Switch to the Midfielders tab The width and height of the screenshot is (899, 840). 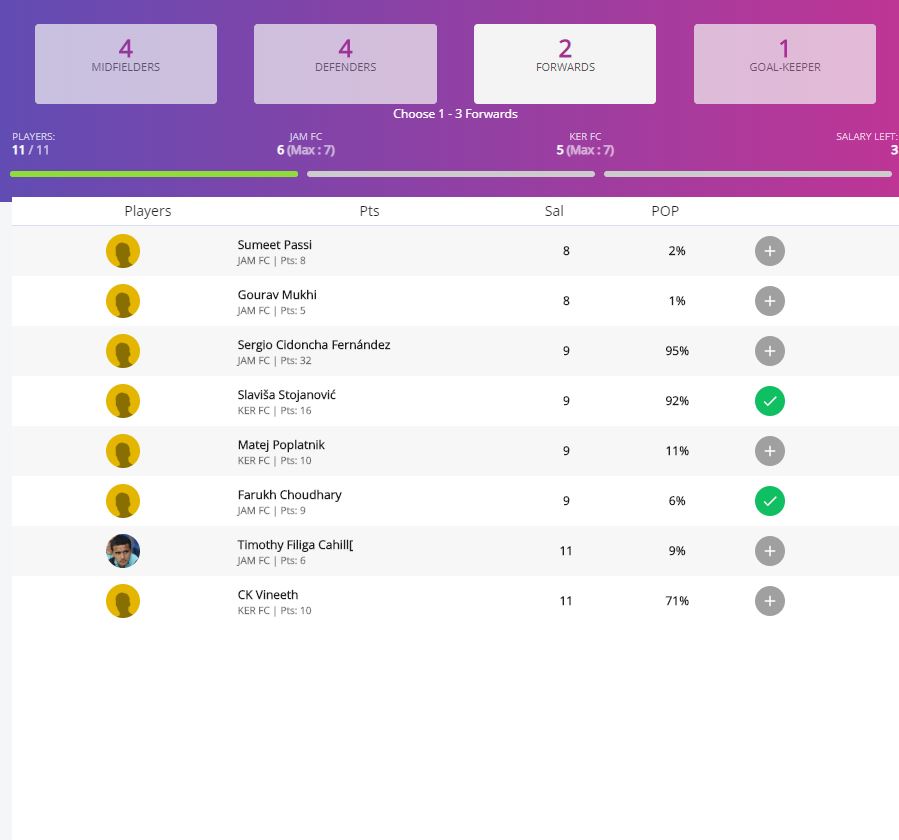(x=126, y=64)
